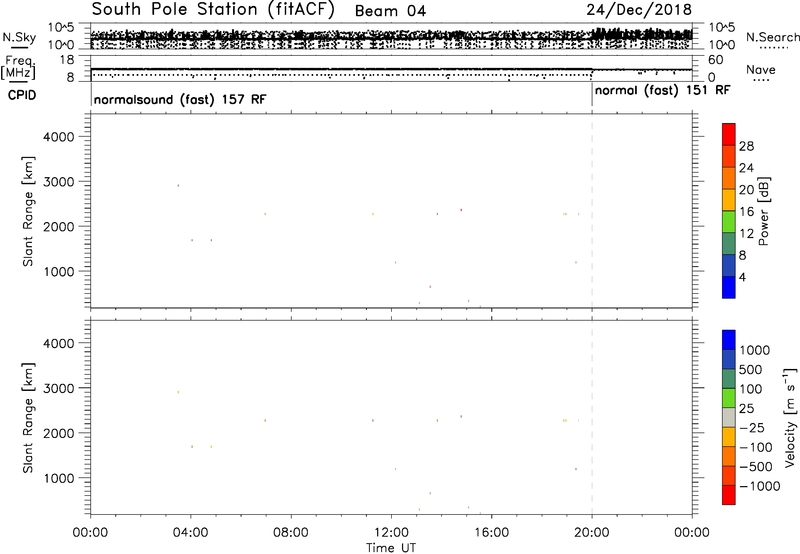Click the "3000" tick in the power panel
800x554 pixels.
[58, 182]
